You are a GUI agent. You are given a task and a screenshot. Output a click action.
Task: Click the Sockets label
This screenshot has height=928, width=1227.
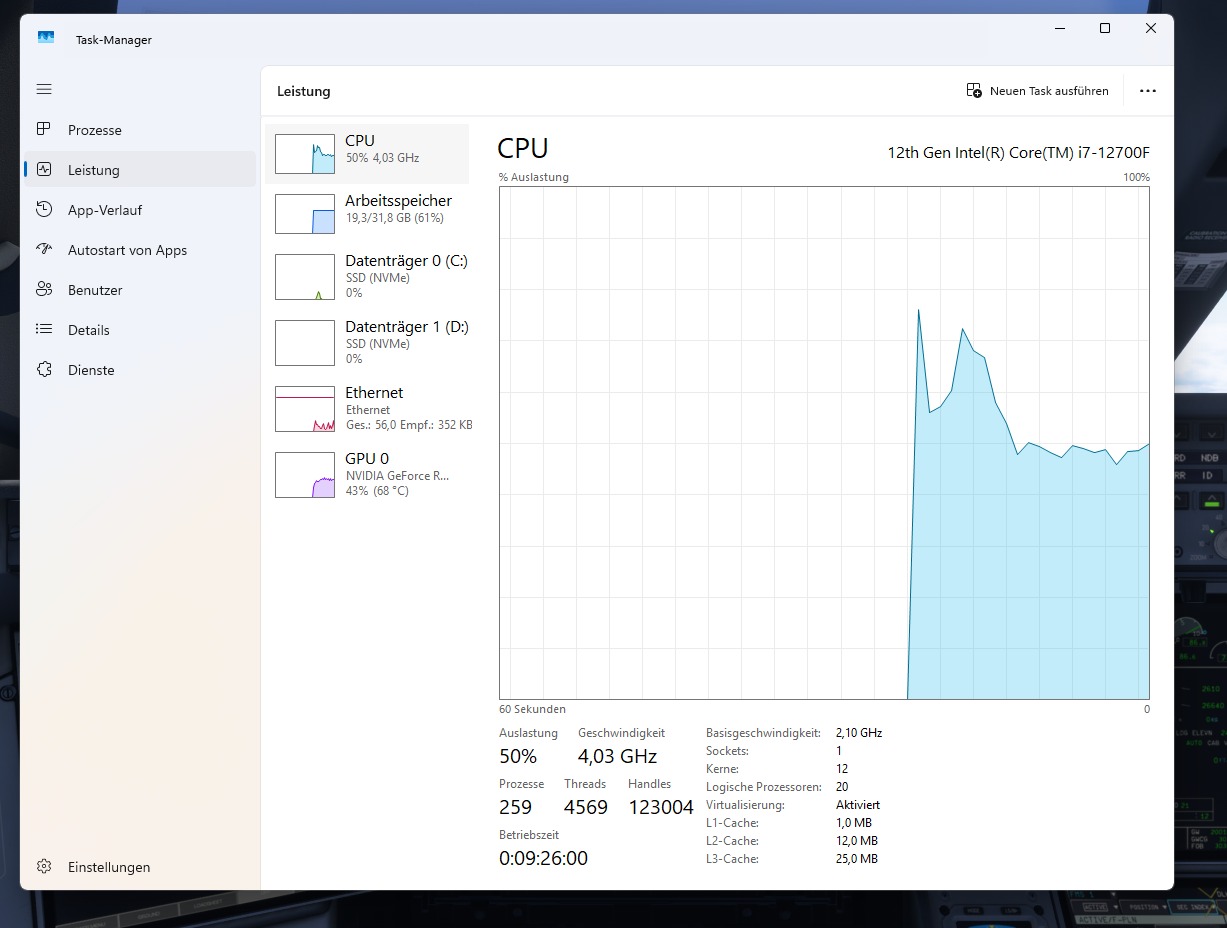(x=727, y=751)
